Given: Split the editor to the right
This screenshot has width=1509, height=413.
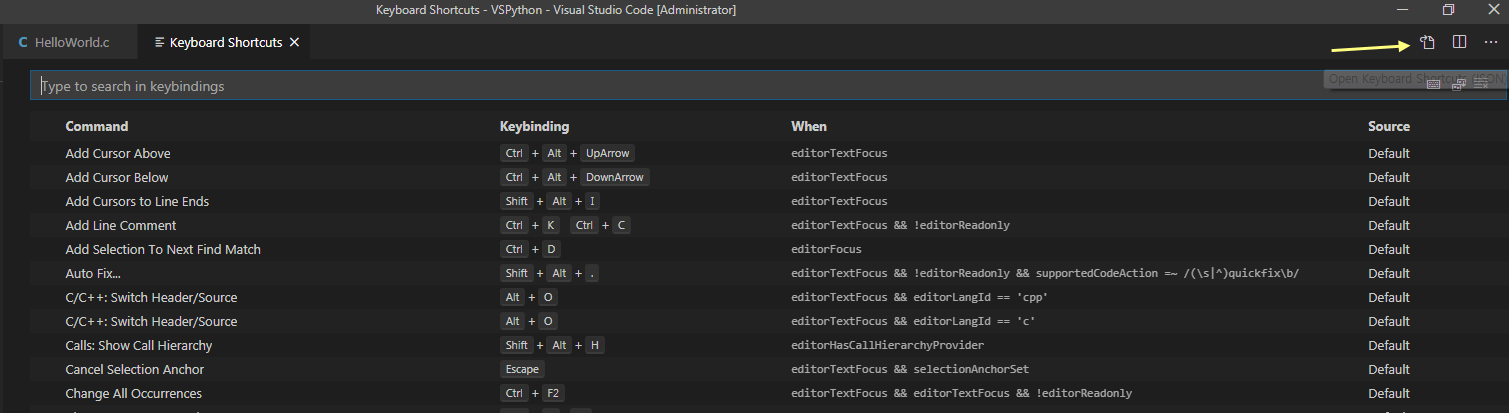Looking at the screenshot, I should tap(1459, 42).
